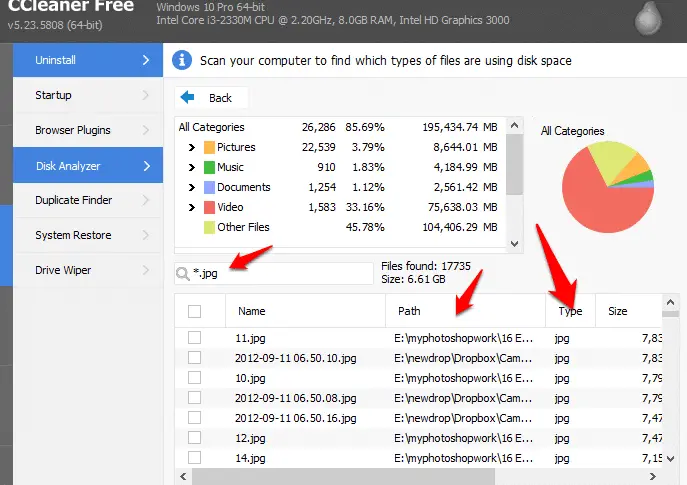Open the Drive Wiper tool

point(88,270)
